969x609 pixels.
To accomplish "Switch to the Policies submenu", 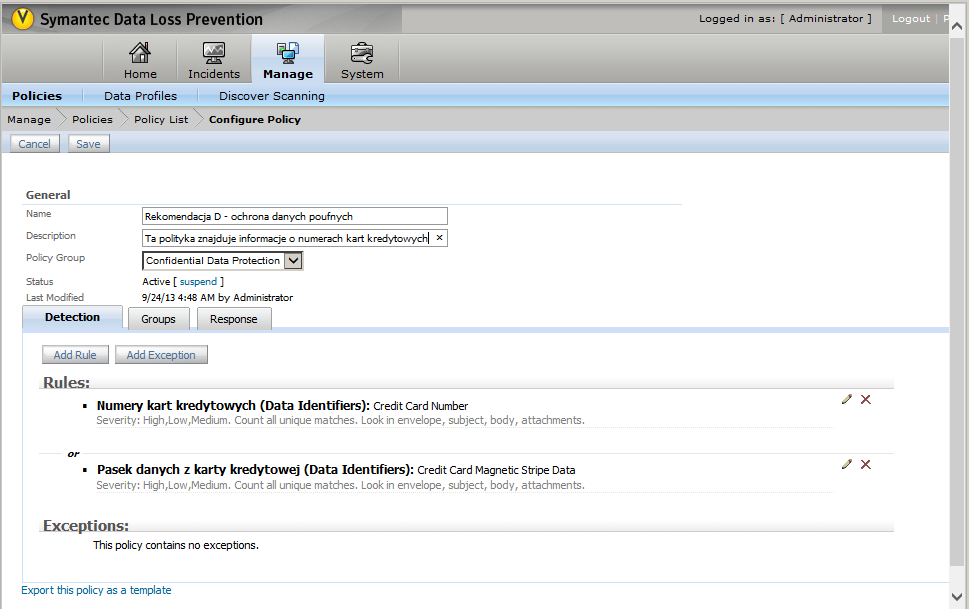I will [37, 96].
